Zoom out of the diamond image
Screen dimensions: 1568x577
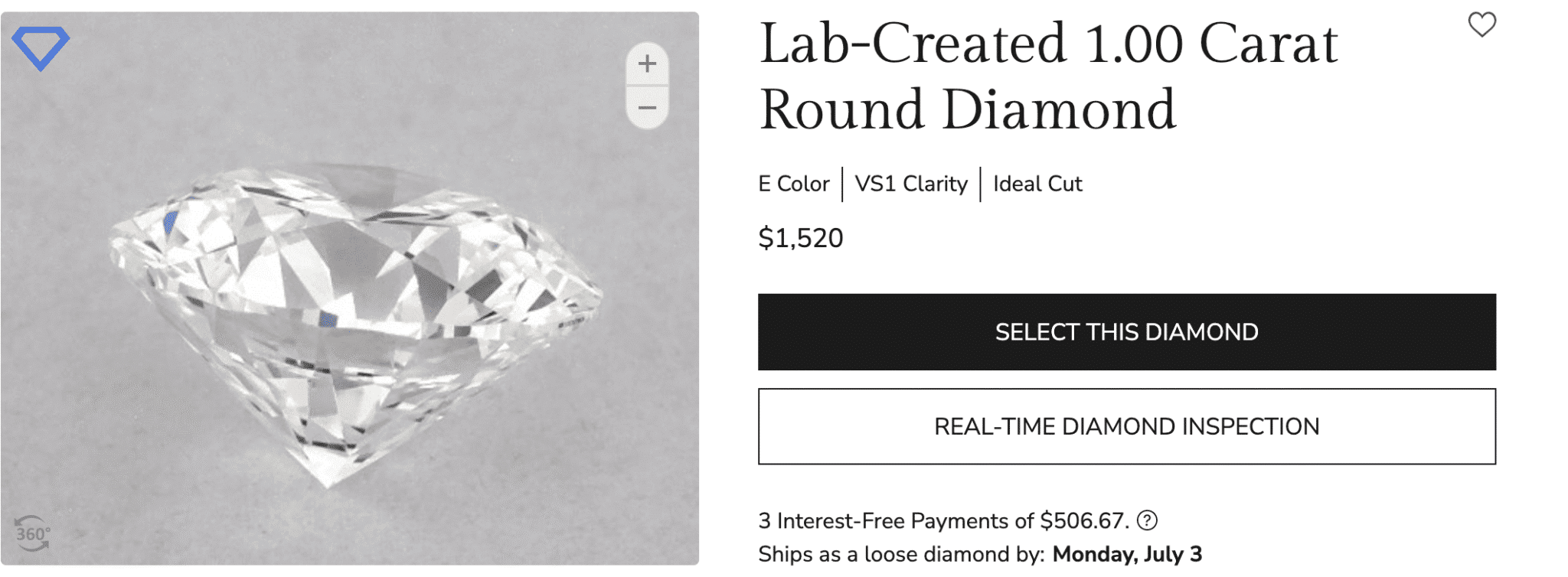pos(647,108)
